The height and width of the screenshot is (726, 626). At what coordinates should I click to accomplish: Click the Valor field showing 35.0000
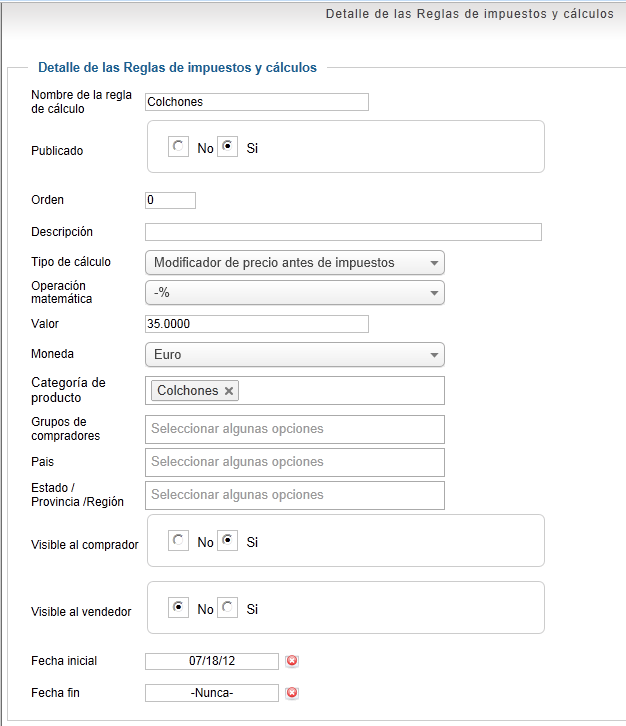(x=257, y=324)
